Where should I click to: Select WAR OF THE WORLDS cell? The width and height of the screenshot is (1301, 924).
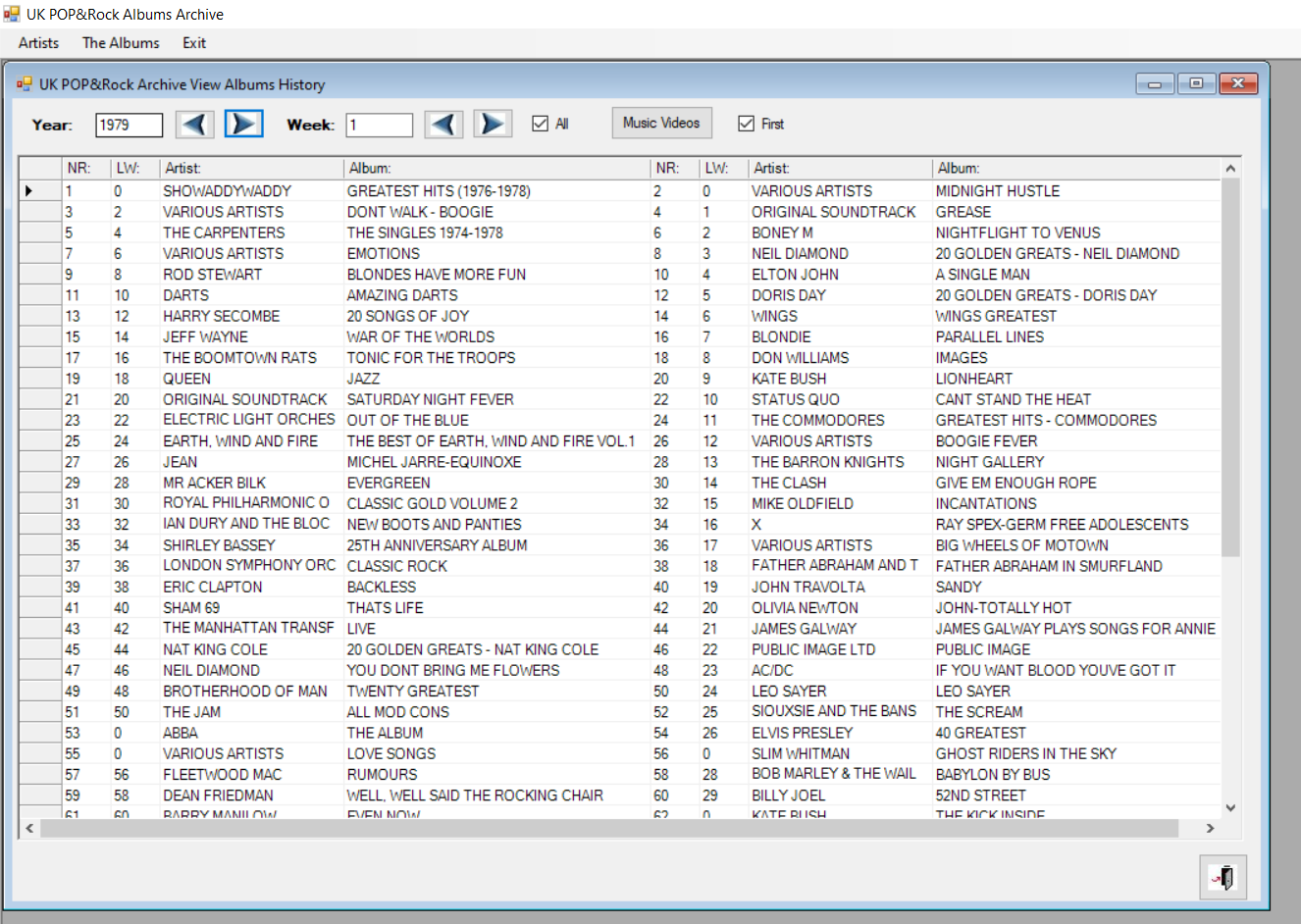point(497,336)
